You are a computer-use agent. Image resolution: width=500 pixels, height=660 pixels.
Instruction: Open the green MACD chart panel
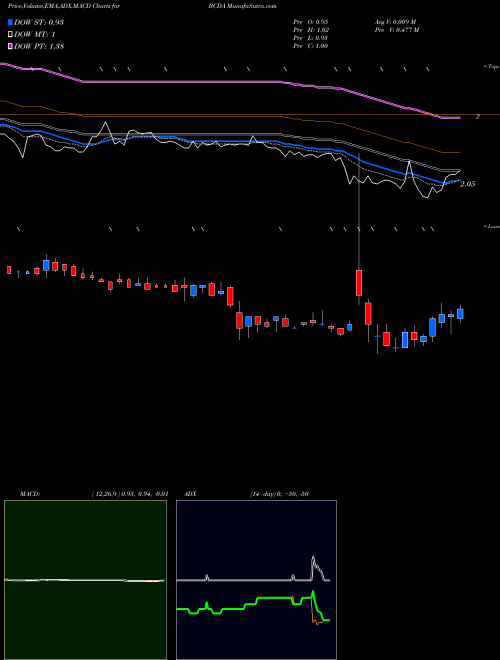(85, 580)
